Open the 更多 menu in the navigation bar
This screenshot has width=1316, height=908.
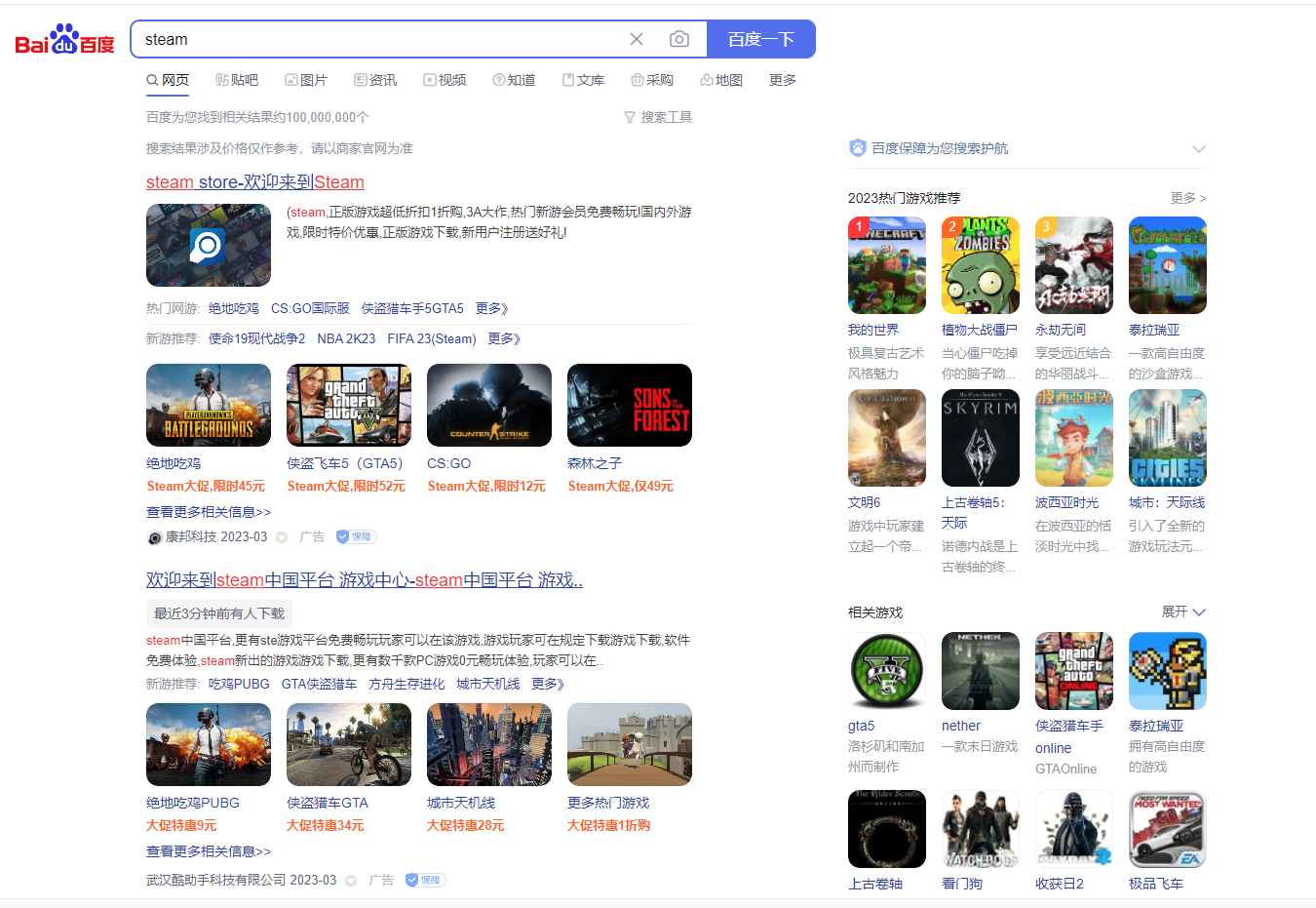tap(781, 79)
